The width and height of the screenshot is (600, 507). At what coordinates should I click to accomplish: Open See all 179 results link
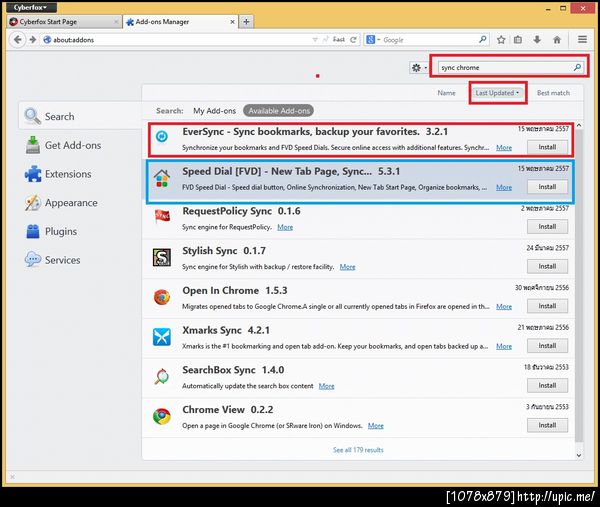pyautogui.click(x=358, y=450)
